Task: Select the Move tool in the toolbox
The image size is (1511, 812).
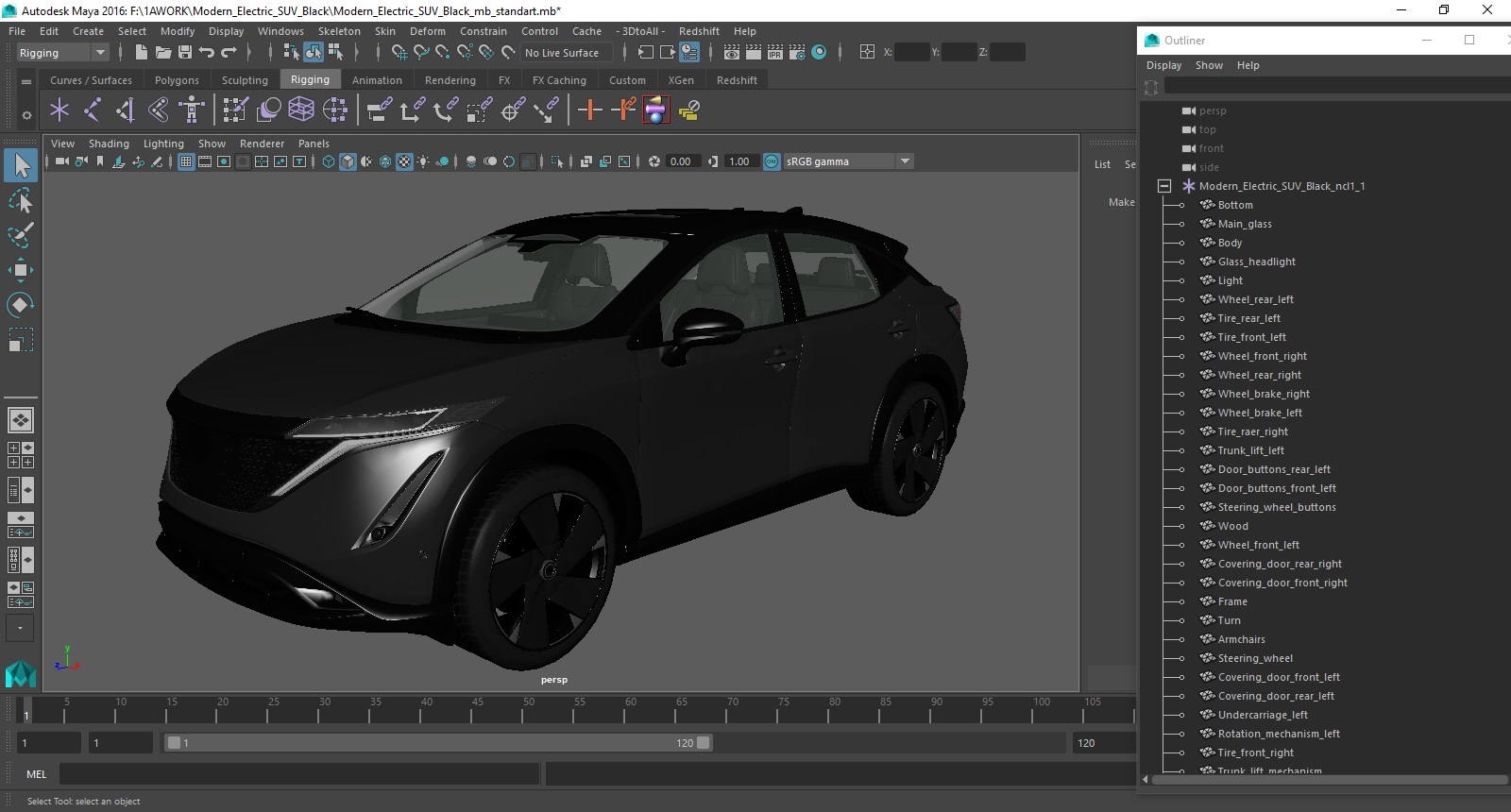Action: (20, 270)
